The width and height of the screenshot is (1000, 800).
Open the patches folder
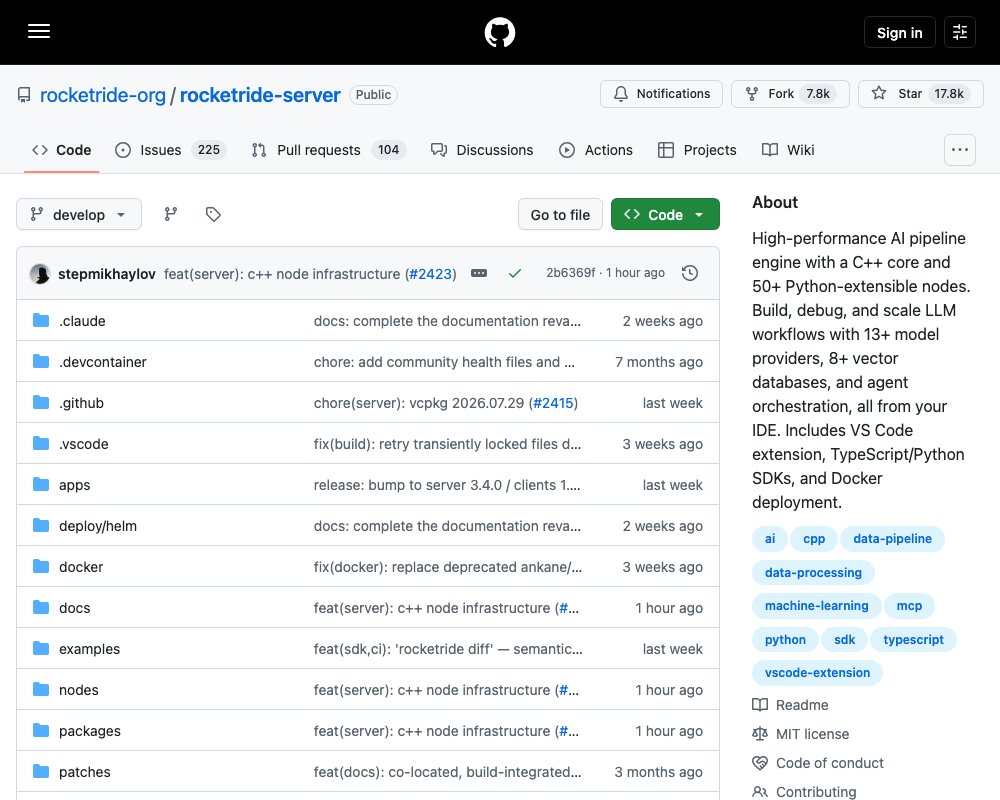pos(85,772)
